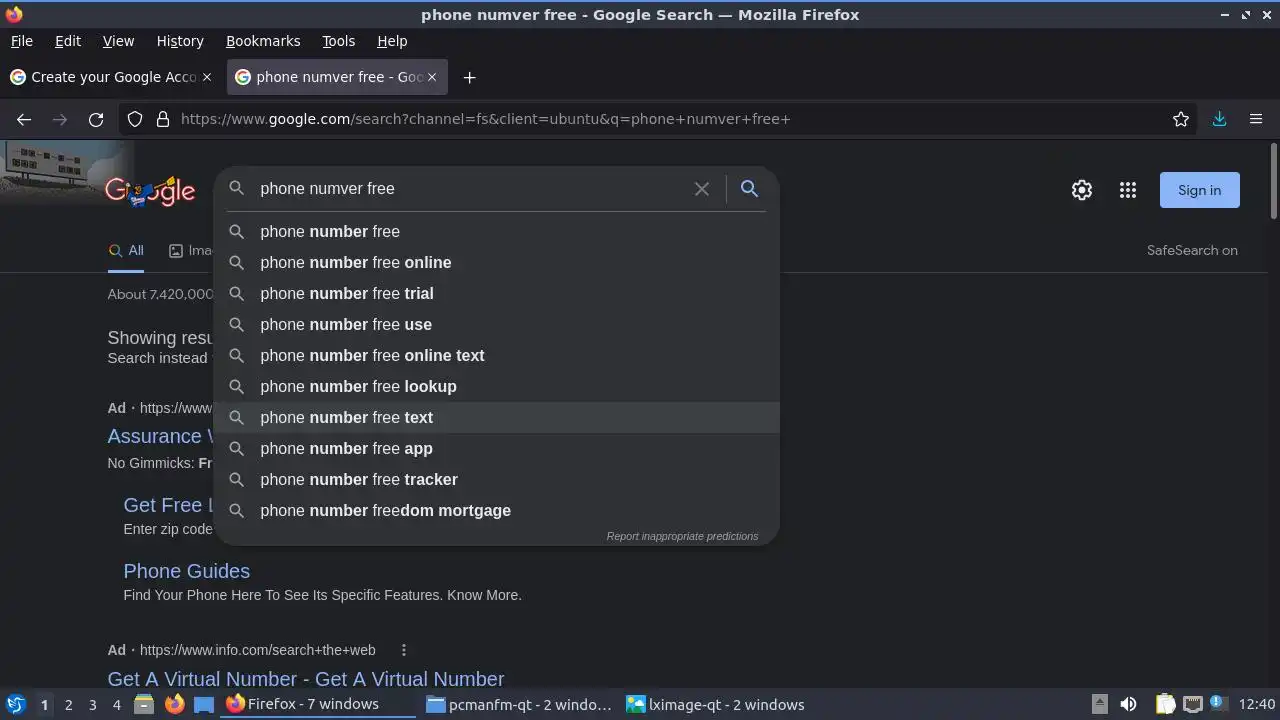Open the History menu
This screenshot has width=1280, height=720.
[180, 41]
